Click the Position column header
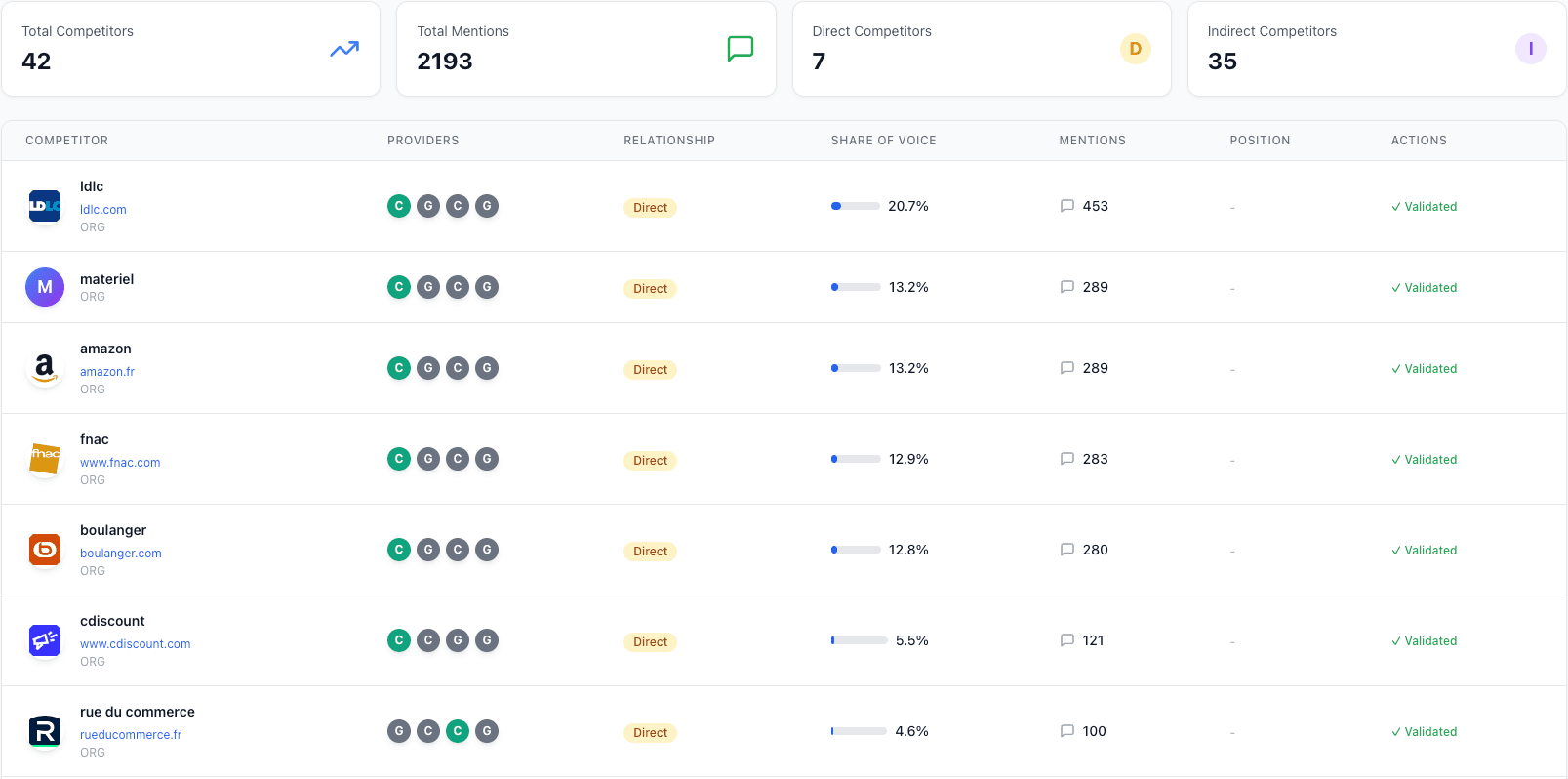 [1260, 141]
